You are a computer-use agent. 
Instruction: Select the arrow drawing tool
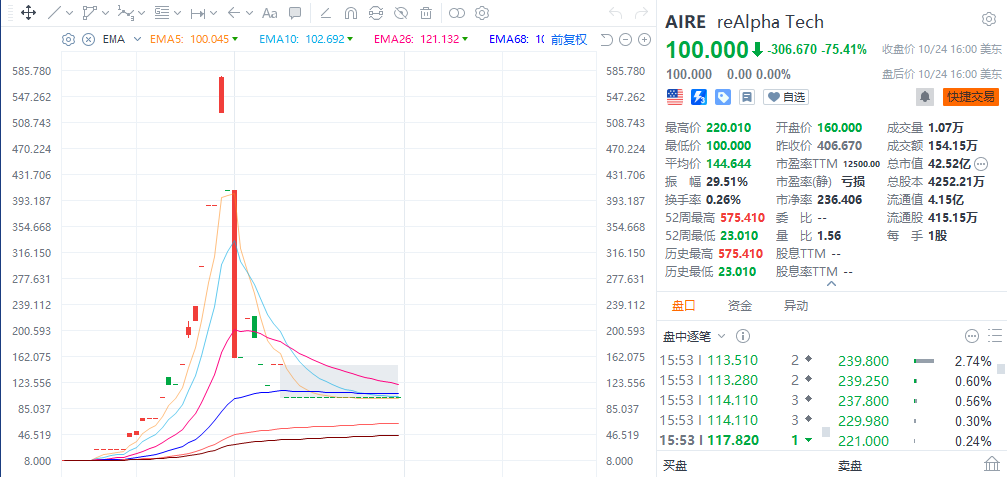pos(234,12)
